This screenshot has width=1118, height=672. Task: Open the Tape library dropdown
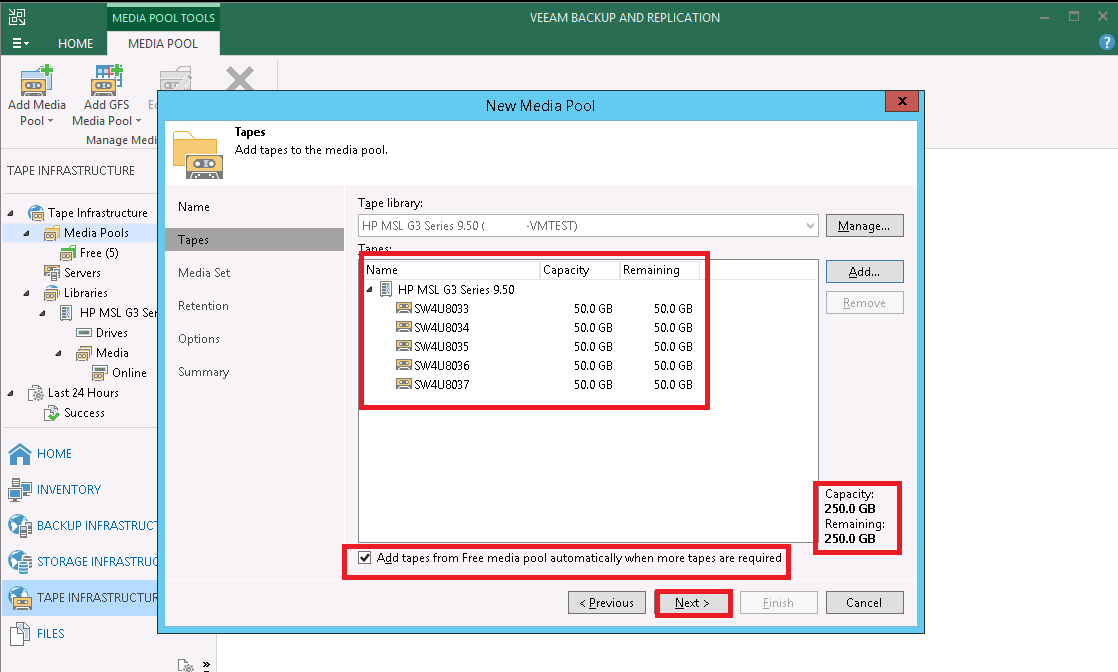pyautogui.click(x=810, y=225)
